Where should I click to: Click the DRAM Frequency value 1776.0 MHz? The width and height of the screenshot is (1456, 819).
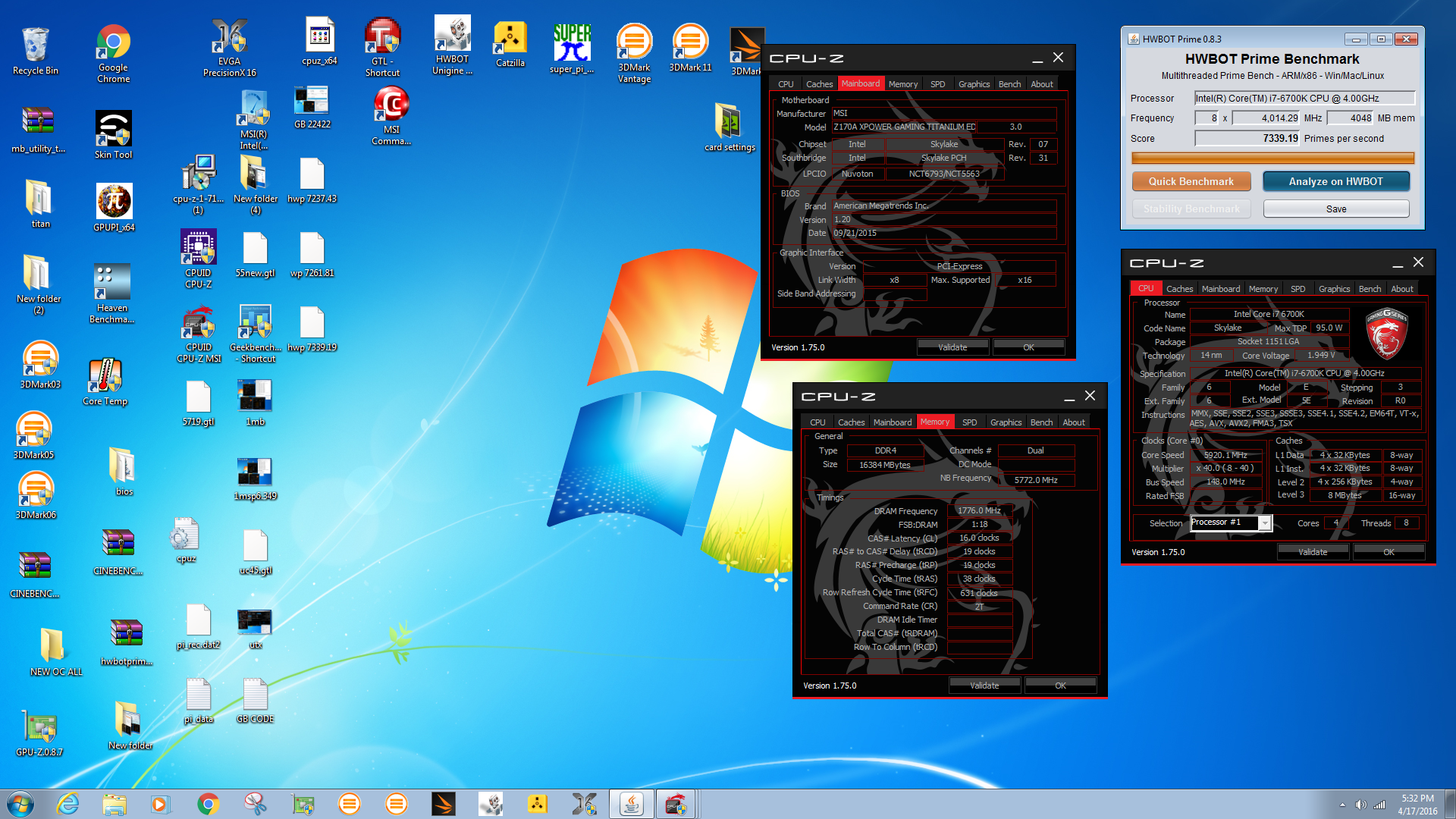979,510
